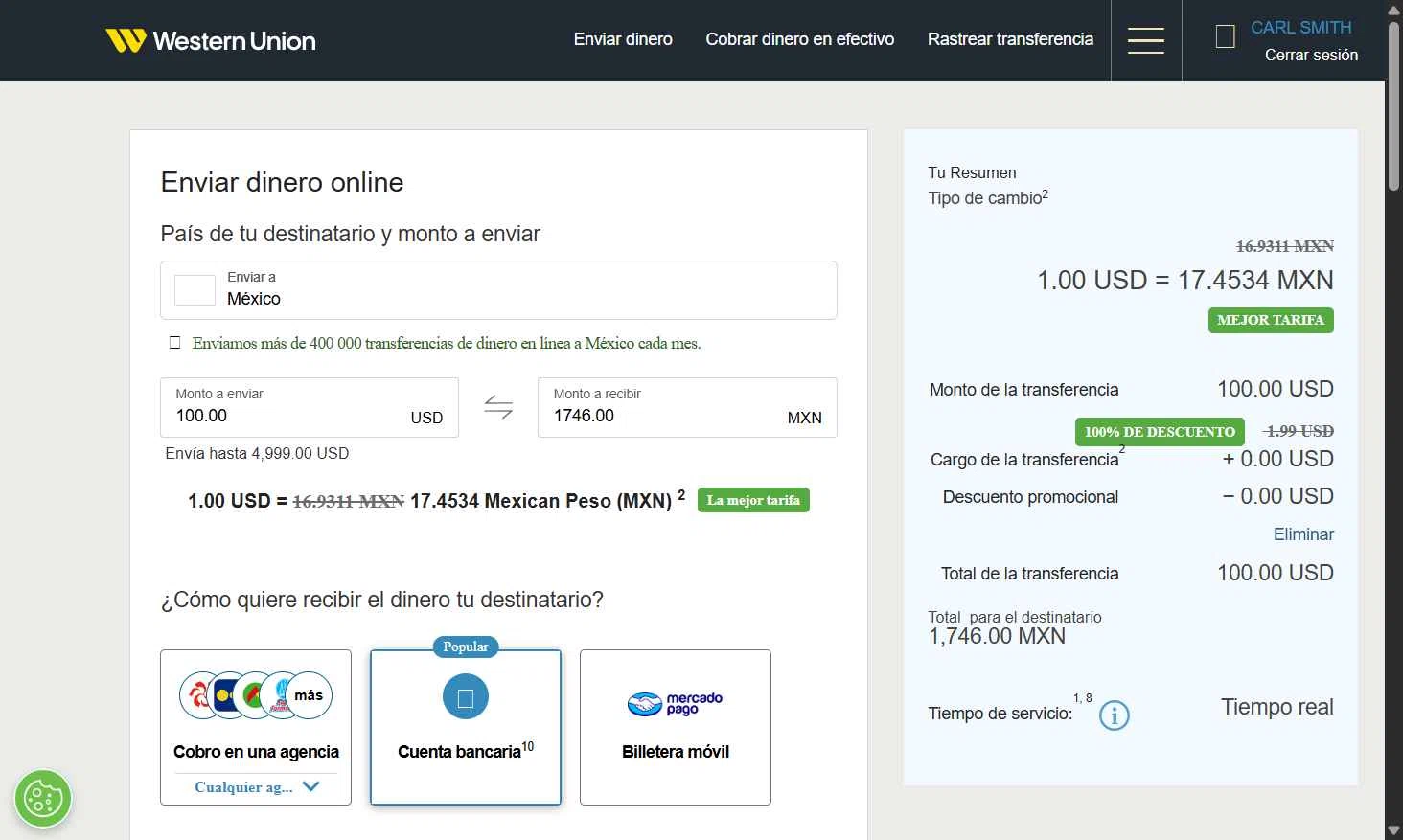Click the Mexico flag placeholder
The height and width of the screenshot is (840, 1403).
[x=195, y=290]
